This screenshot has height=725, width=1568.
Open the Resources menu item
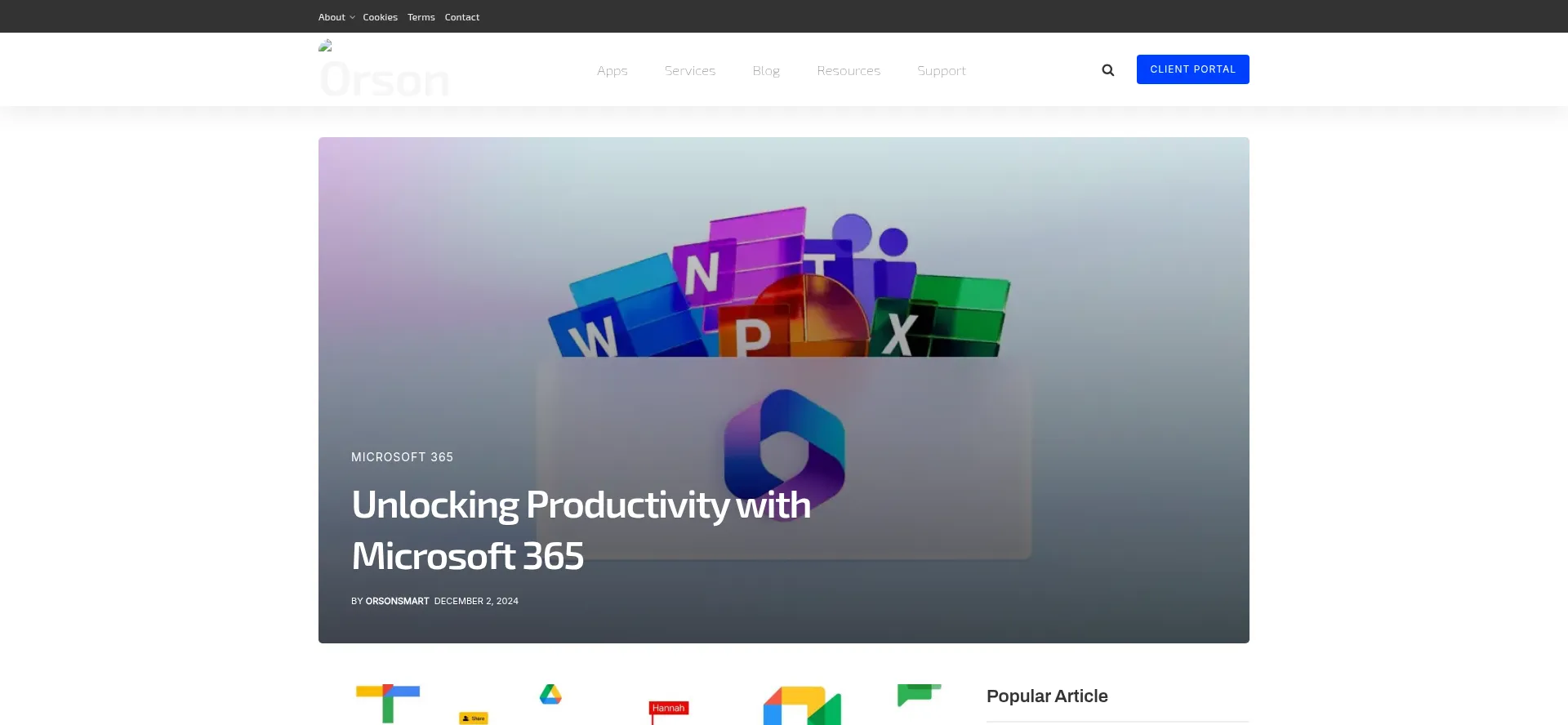click(x=848, y=71)
